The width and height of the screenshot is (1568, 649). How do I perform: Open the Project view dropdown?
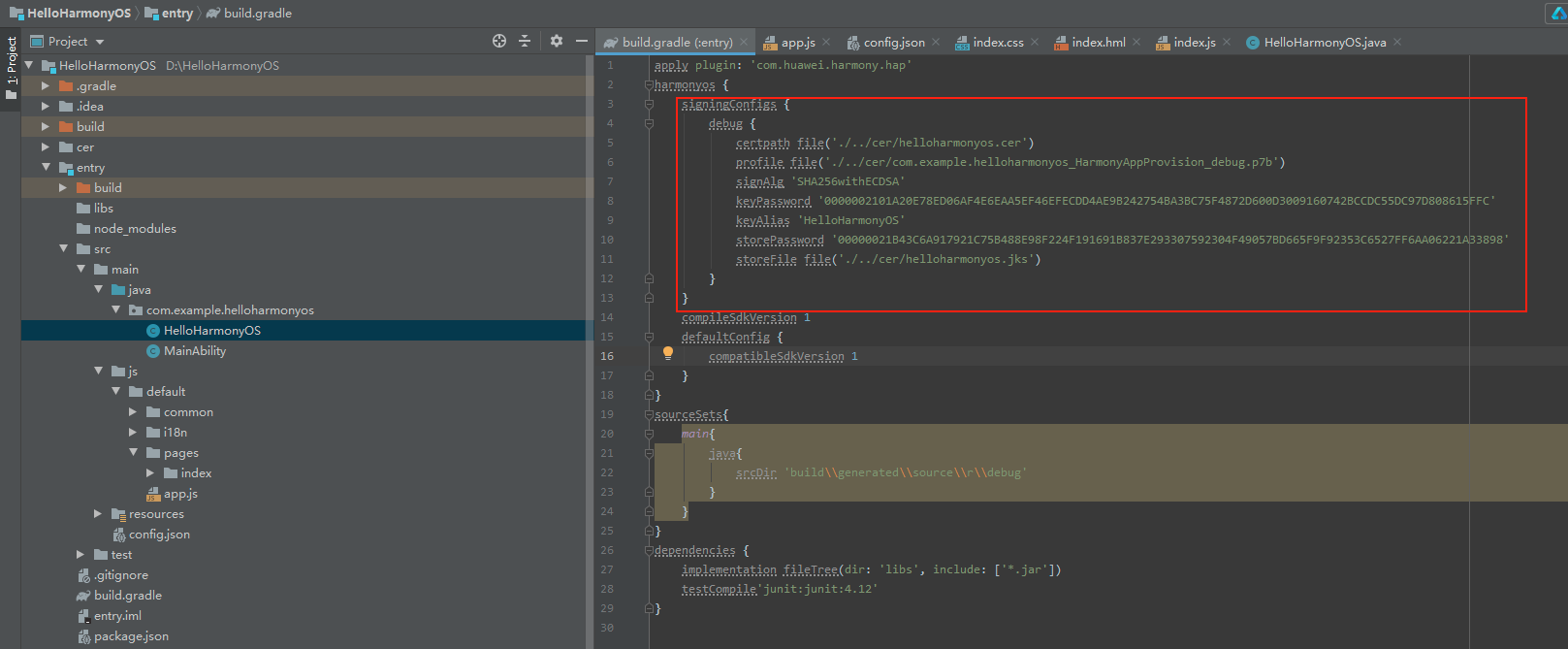coord(67,42)
